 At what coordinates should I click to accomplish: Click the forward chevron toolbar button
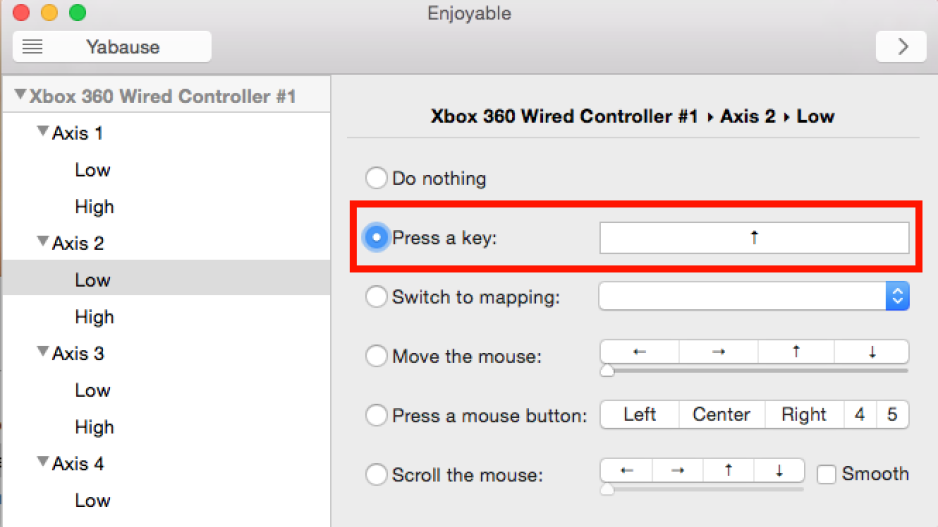[x=902, y=46]
